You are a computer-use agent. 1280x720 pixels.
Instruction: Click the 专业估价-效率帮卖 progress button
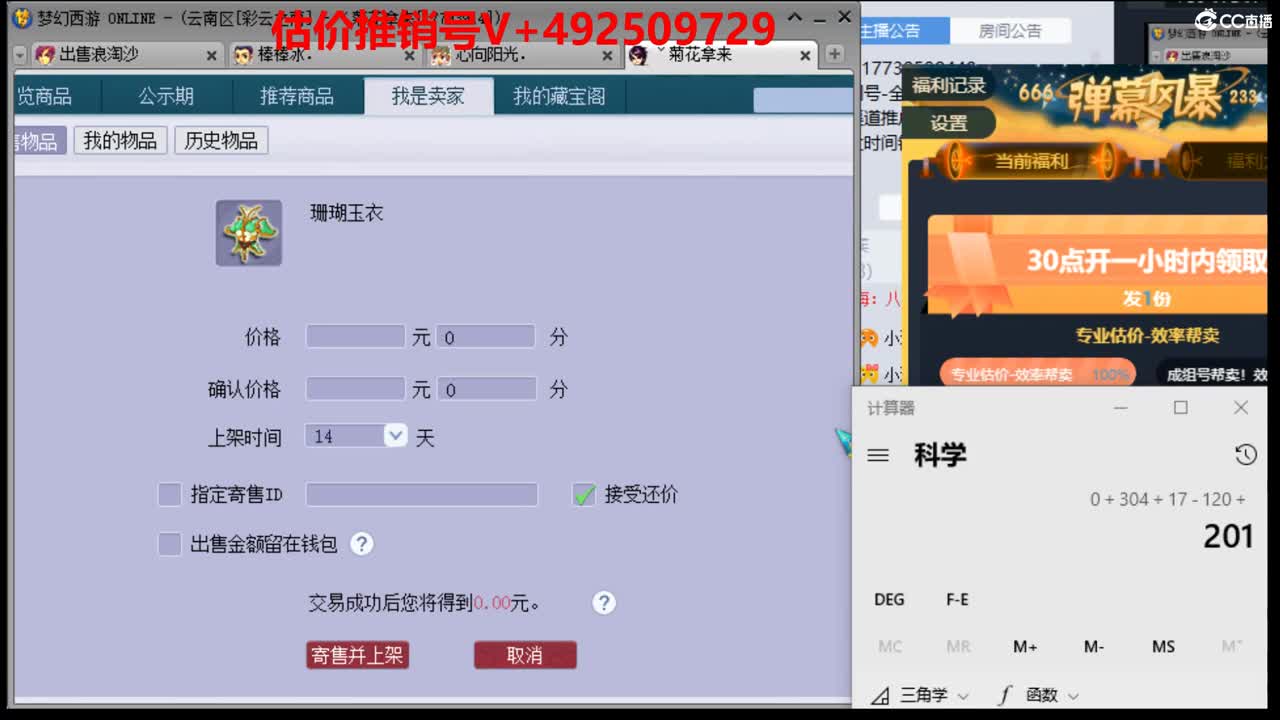(x=1038, y=375)
